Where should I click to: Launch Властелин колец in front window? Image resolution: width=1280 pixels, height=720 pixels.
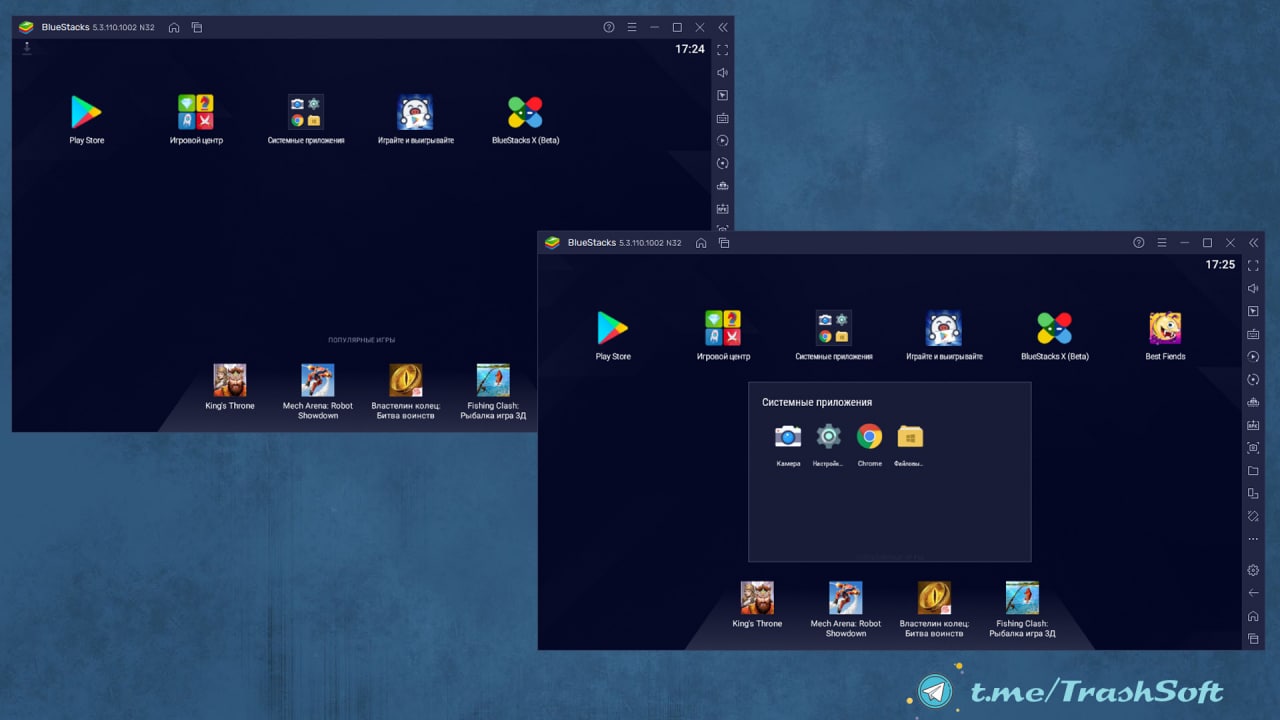[x=934, y=597]
